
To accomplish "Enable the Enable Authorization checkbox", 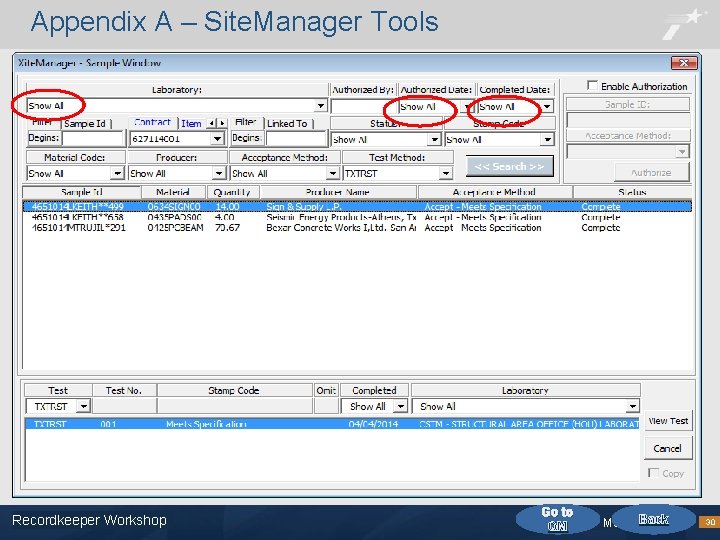I will pos(592,86).
